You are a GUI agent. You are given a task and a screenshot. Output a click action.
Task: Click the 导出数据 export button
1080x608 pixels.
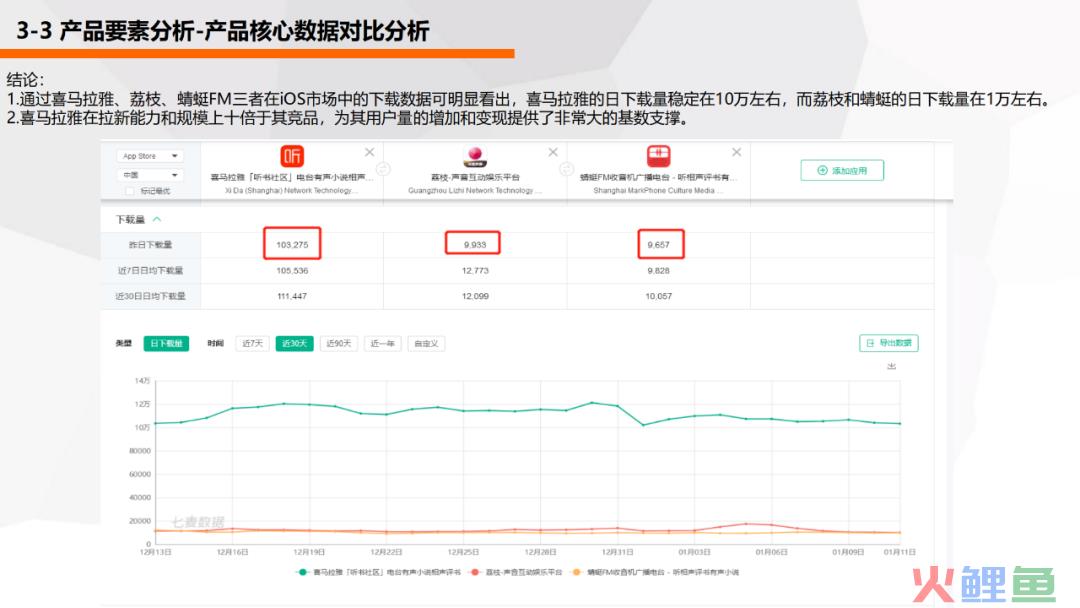pyautogui.click(x=889, y=343)
